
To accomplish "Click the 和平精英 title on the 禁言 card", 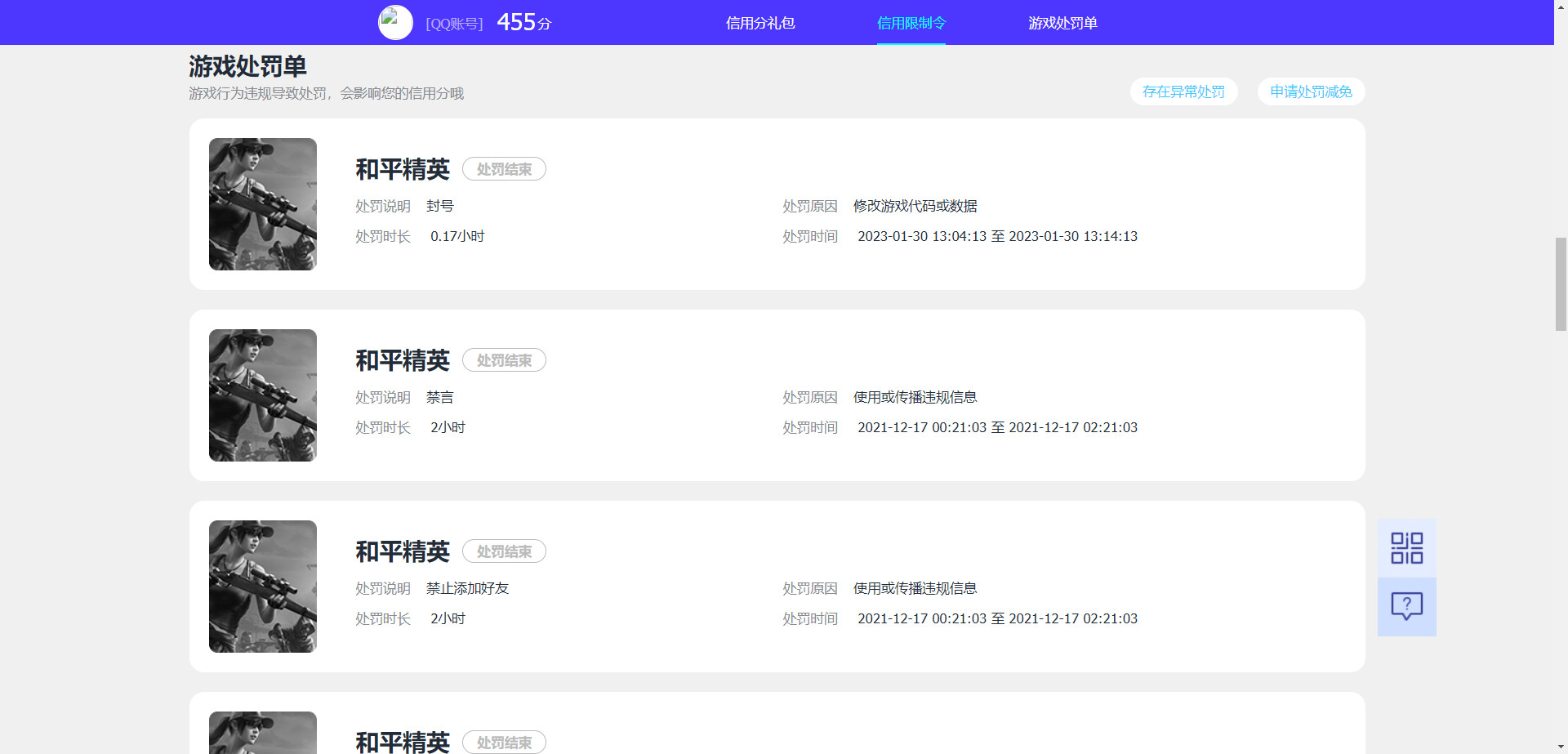I will [x=403, y=360].
